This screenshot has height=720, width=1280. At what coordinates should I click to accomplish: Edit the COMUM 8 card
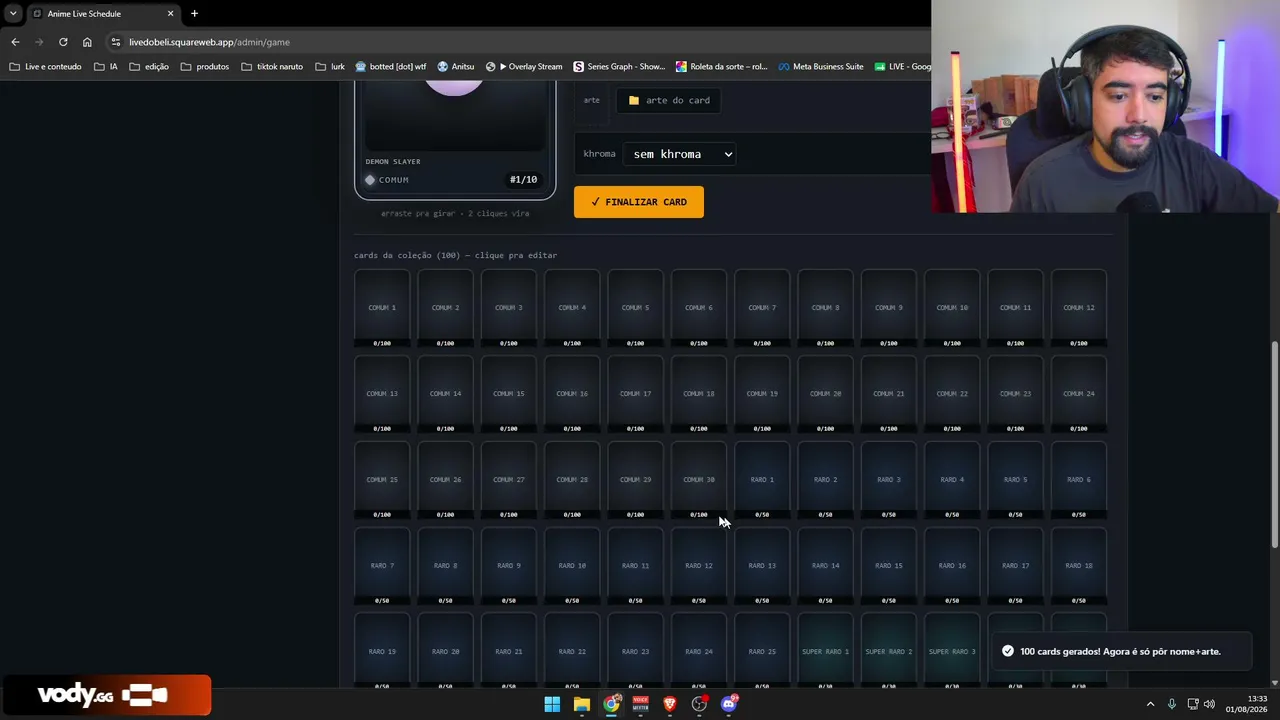[x=825, y=308]
